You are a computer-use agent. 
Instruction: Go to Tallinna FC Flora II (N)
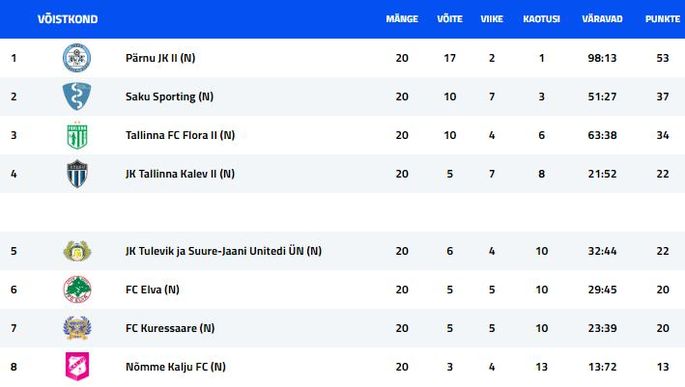(x=180, y=135)
